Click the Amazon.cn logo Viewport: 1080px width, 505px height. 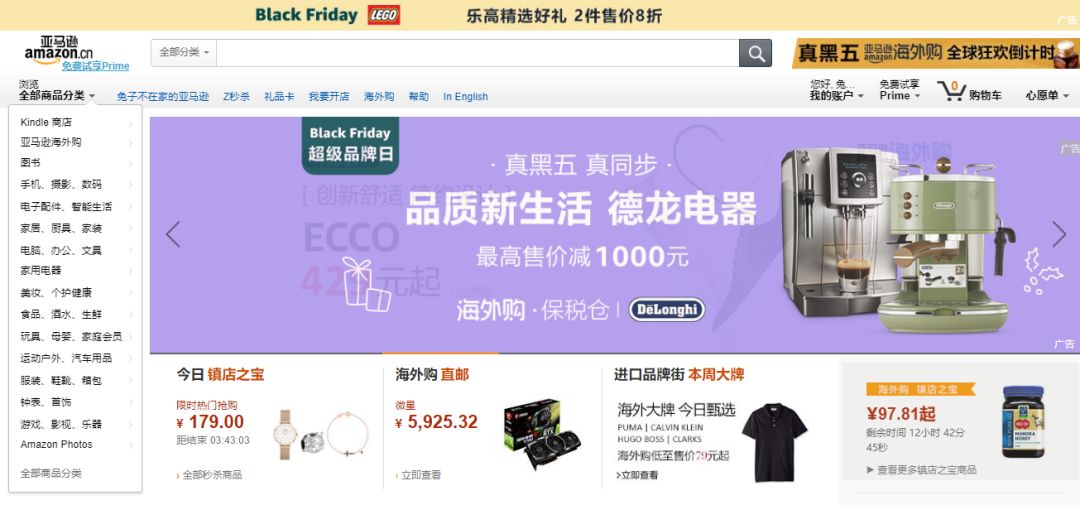click(x=59, y=50)
